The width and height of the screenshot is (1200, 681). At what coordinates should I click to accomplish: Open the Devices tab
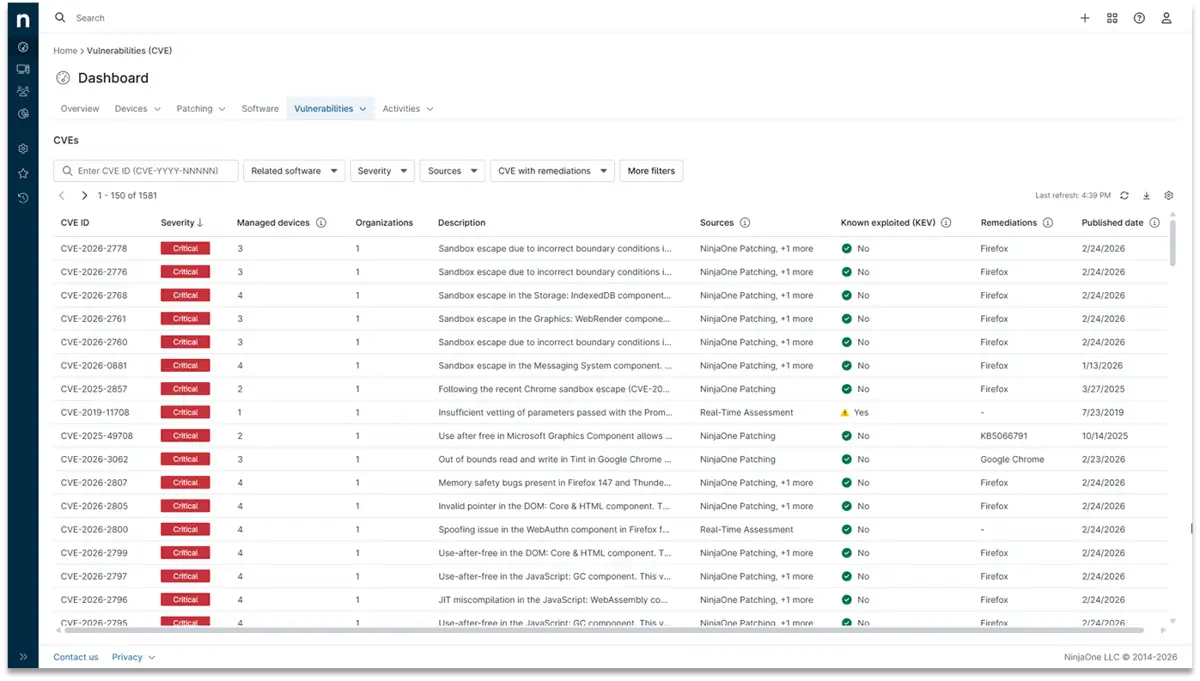pyautogui.click(x=138, y=109)
